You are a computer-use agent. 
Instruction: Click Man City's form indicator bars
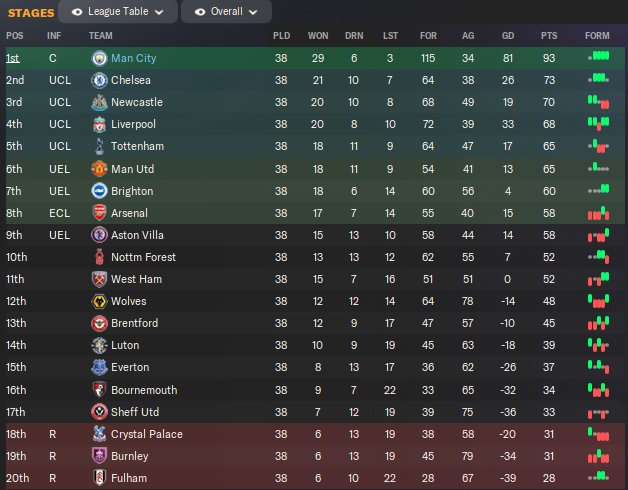point(597,58)
